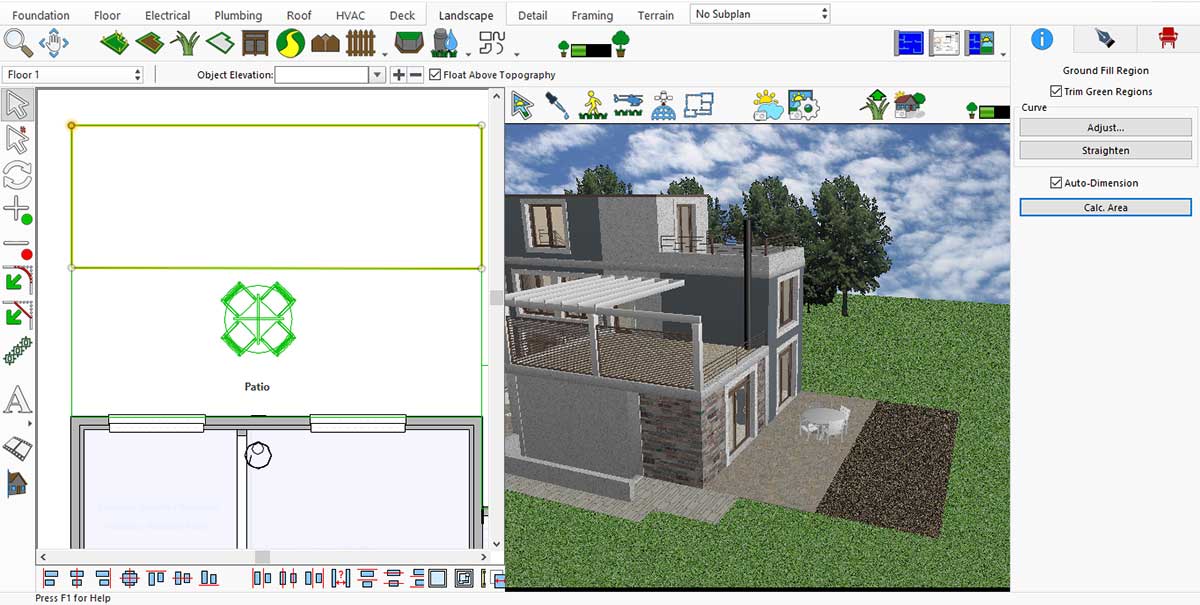Click the zoom magnifying glass tool

tap(18, 43)
